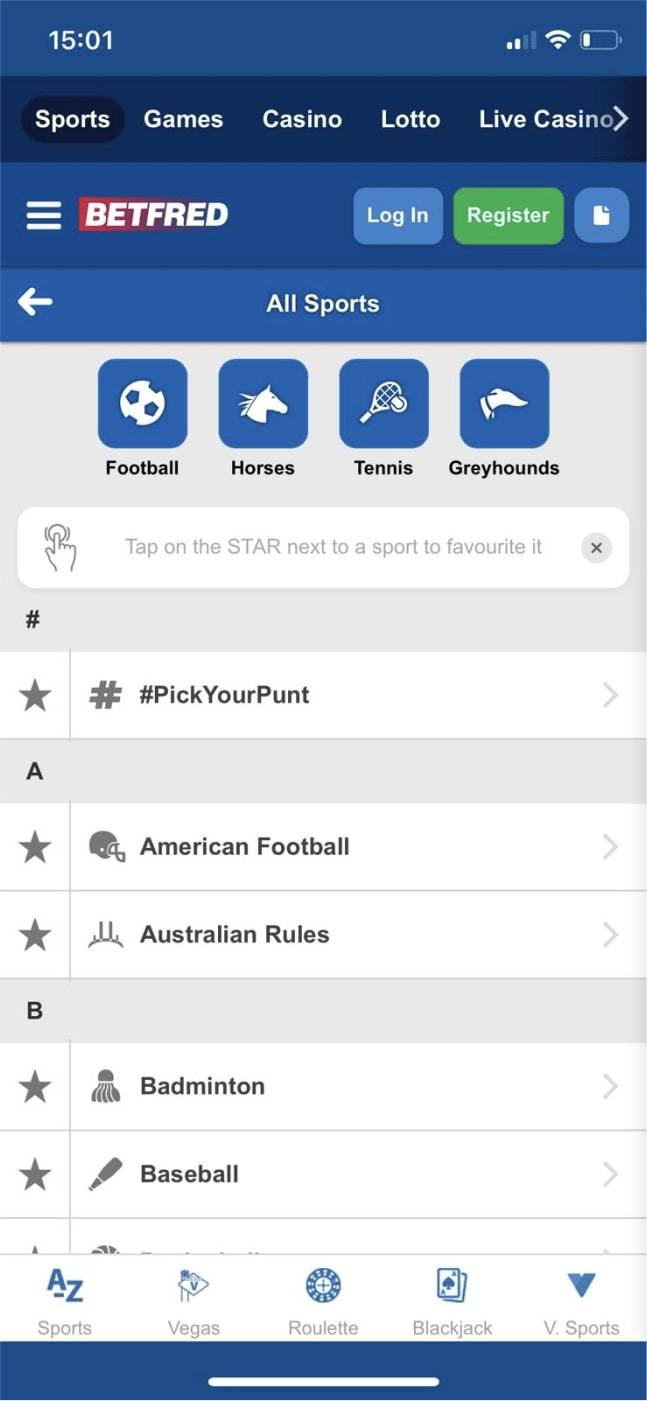Screen dimensions: 647x1401
Task: Open the Football quick link icon
Action: 142,403
